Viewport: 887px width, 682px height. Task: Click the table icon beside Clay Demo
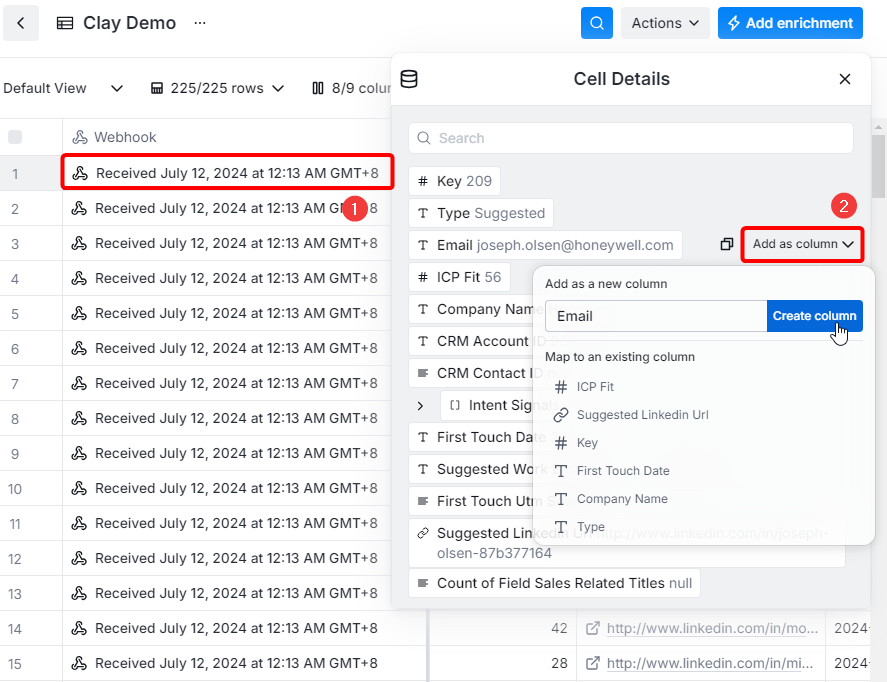click(65, 23)
